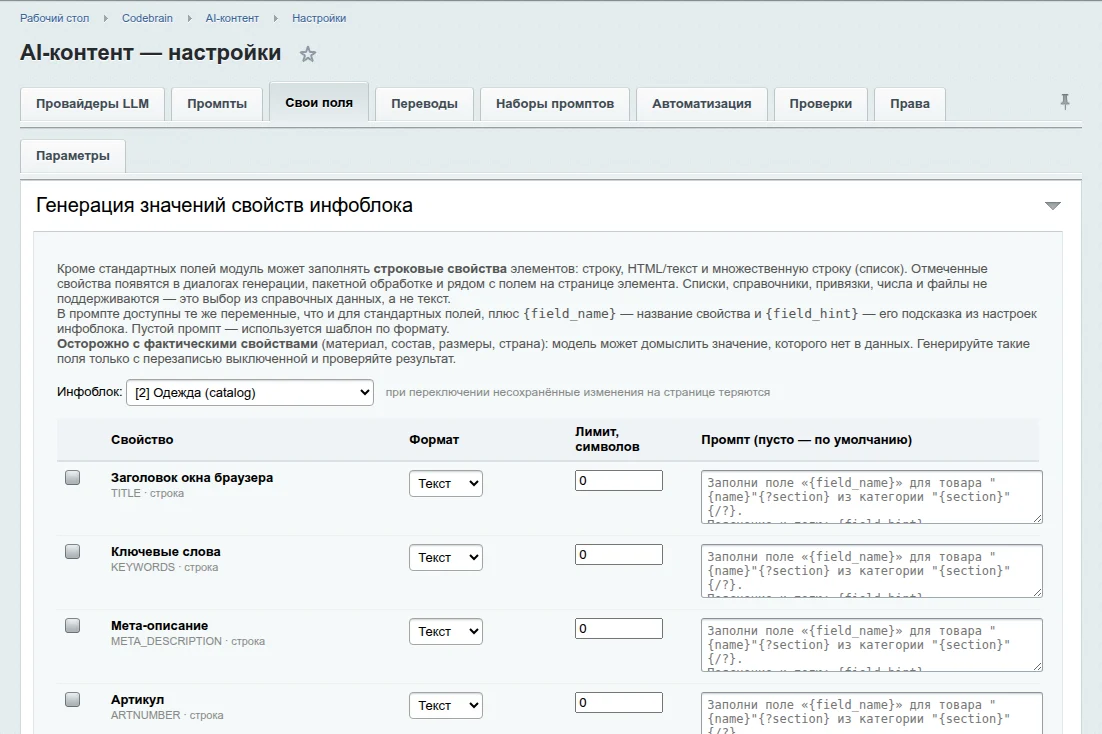Click the ARTNUMBER · строка code label
The height and width of the screenshot is (734, 1102).
pyautogui.click(x=167, y=714)
